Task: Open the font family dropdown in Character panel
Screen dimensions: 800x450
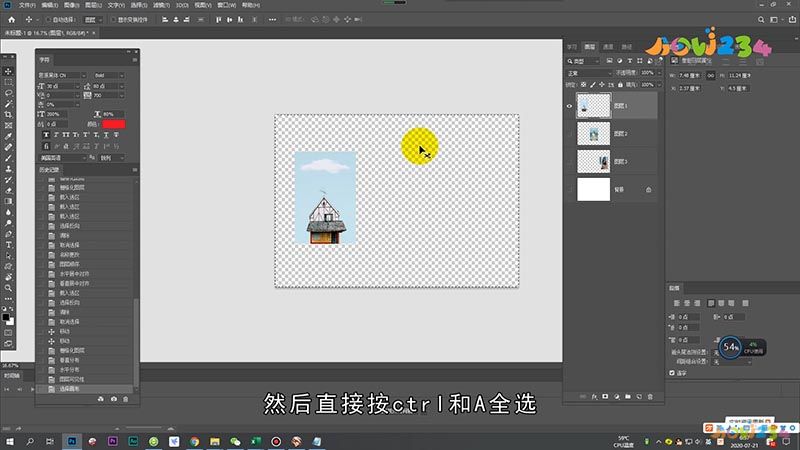Action: pos(84,76)
